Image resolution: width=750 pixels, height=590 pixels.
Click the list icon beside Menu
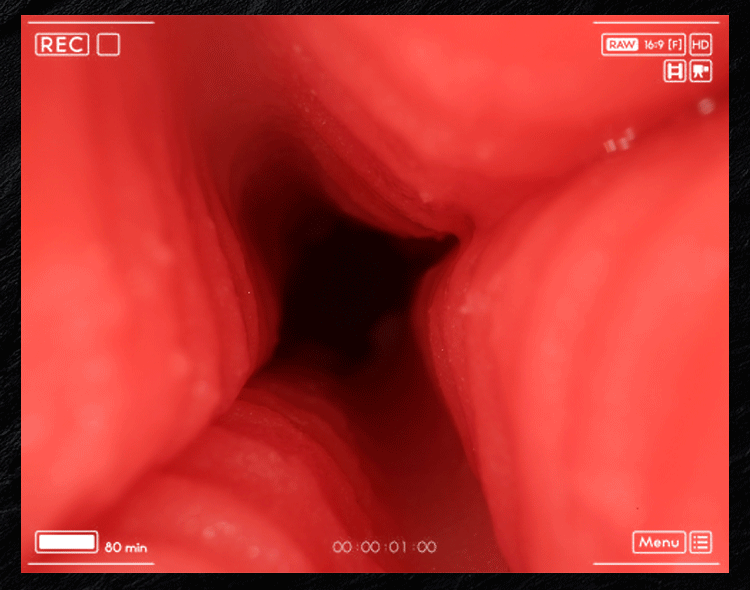(701, 542)
